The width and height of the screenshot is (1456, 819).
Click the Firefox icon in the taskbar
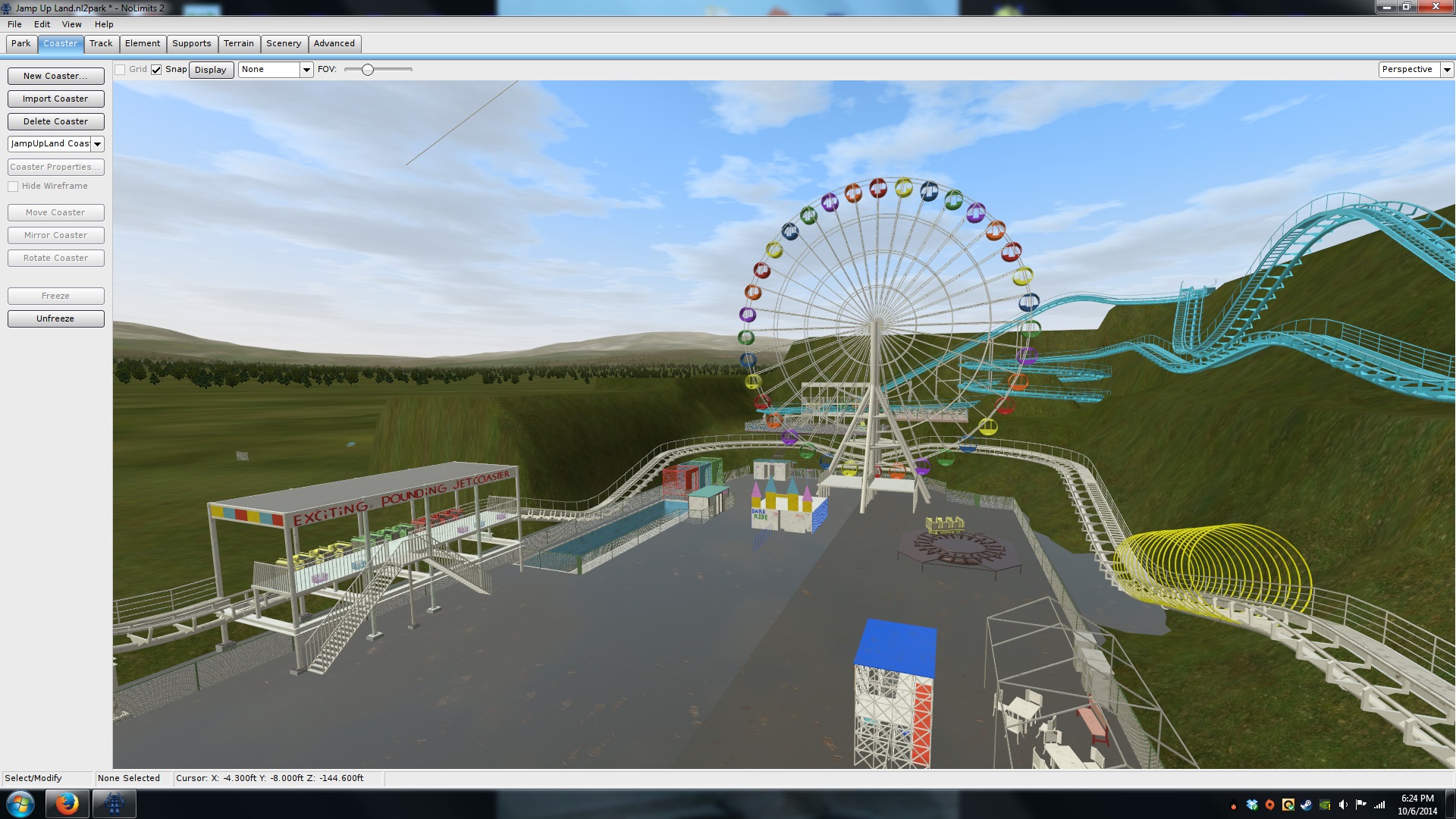[x=67, y=804]
